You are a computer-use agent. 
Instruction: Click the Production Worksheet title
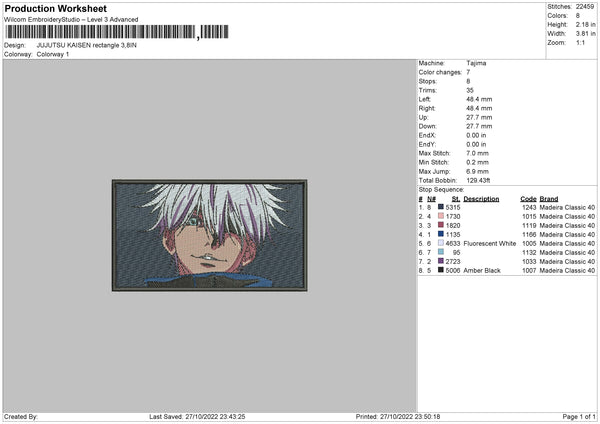click(55, 8)
